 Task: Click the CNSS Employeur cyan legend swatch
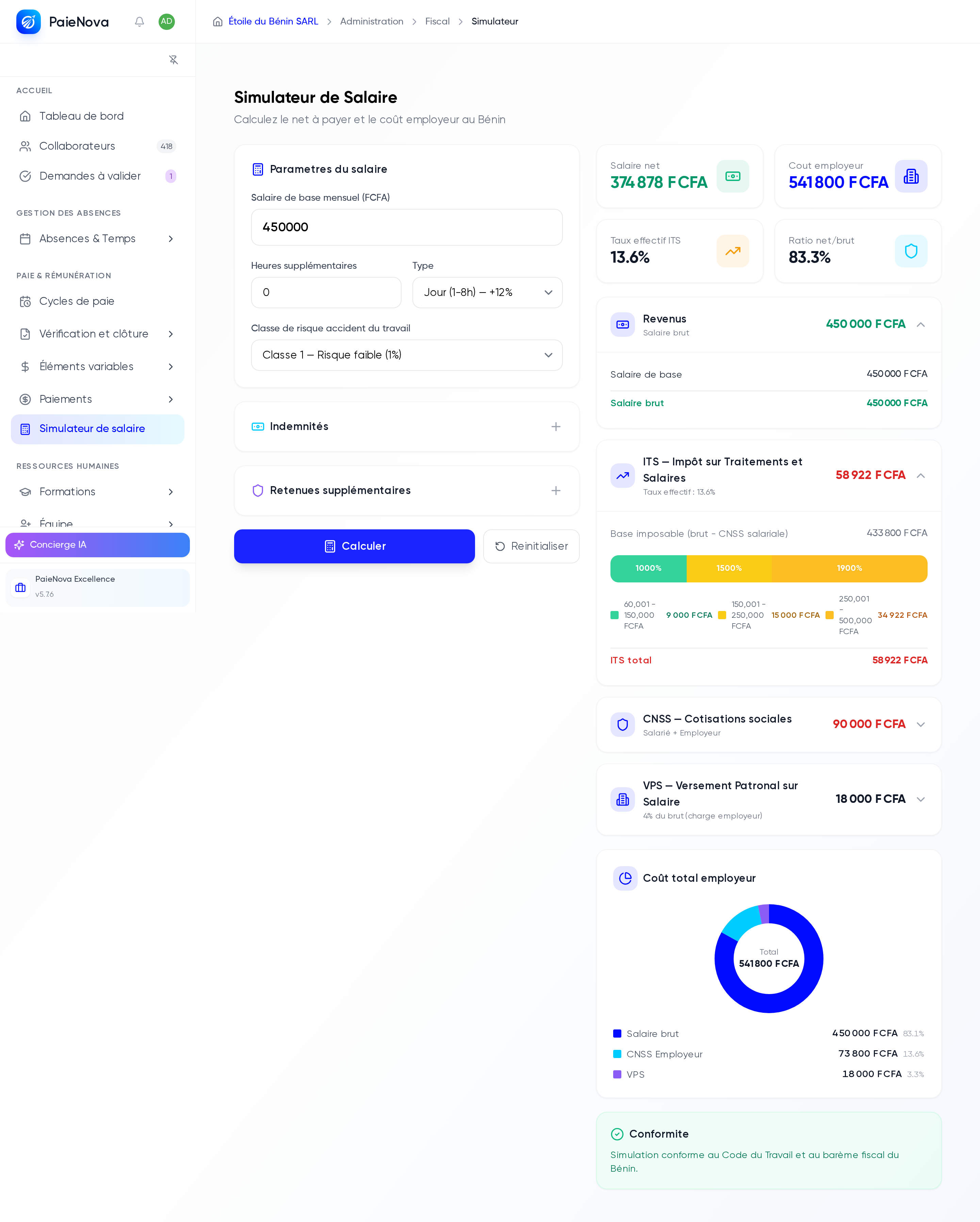(617, 1054)
